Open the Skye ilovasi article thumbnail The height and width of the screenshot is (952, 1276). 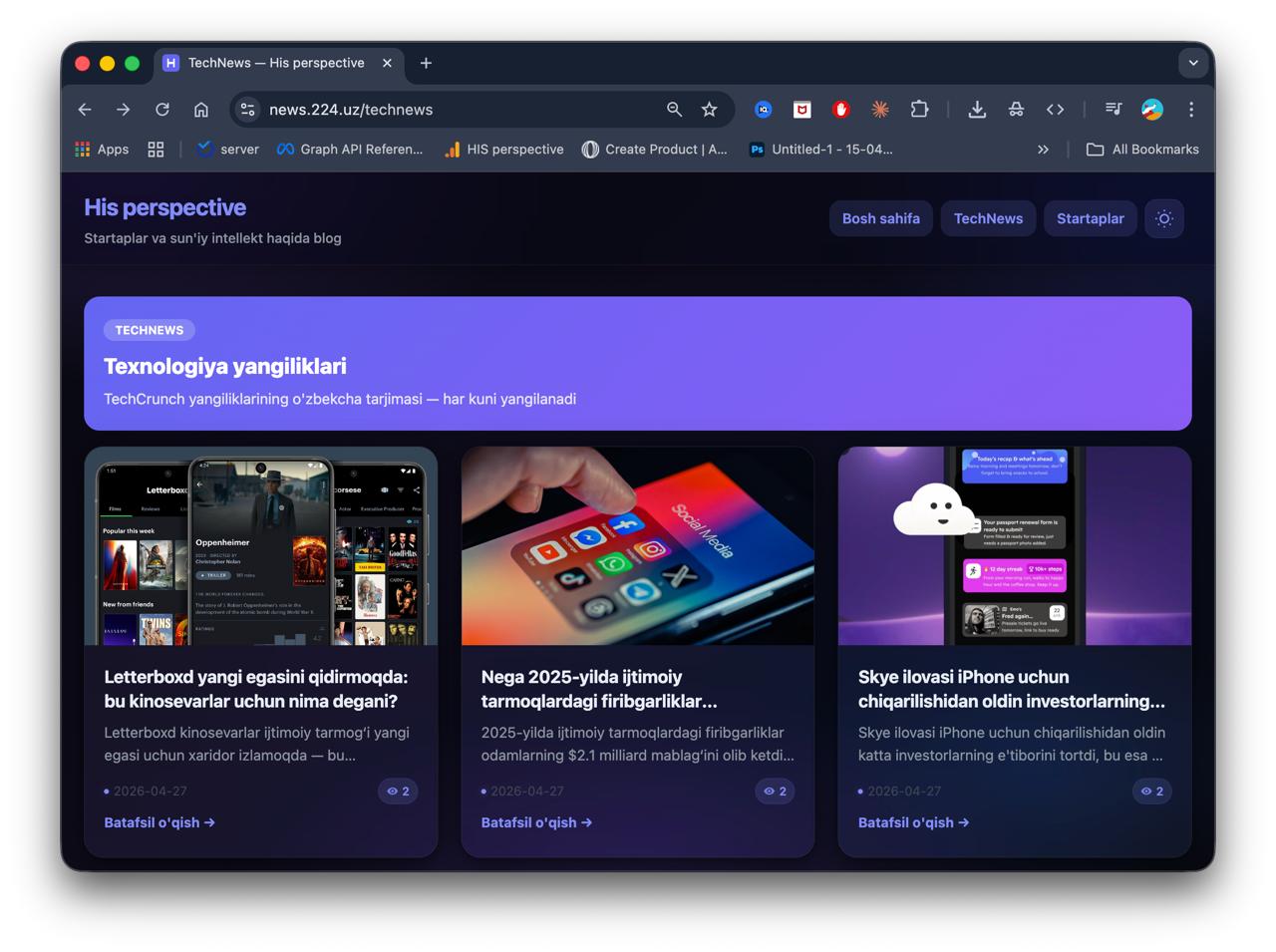coord(1014,546)
